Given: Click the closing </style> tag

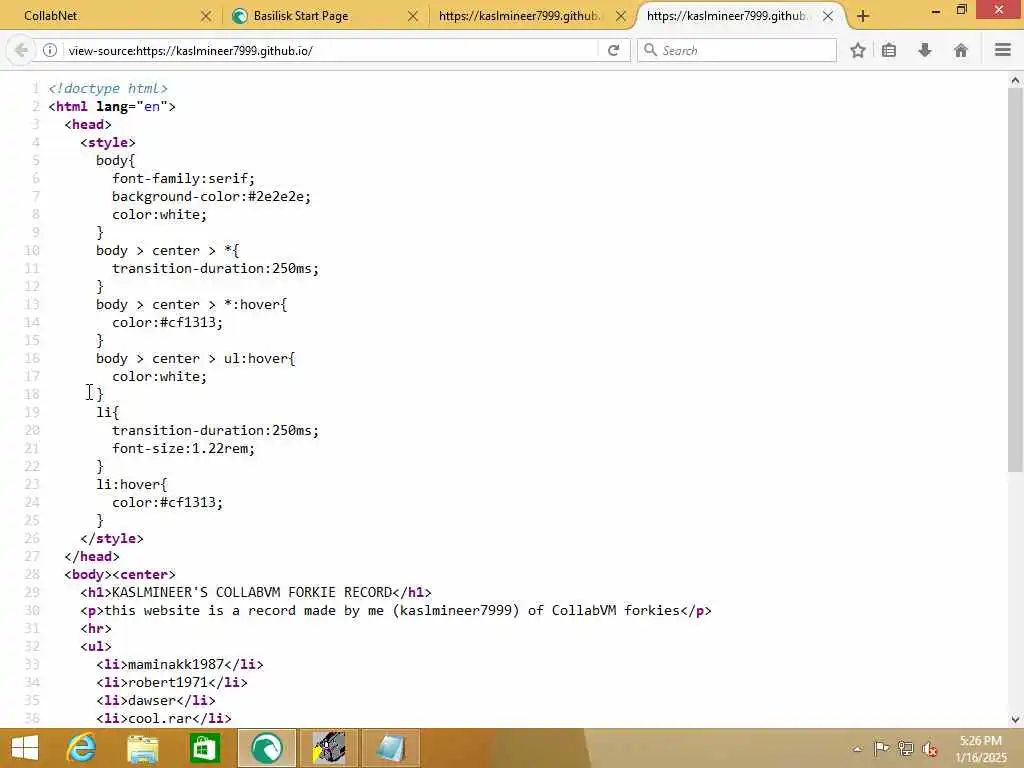Looking at the screenshot, I should click(x=112, y=539).
